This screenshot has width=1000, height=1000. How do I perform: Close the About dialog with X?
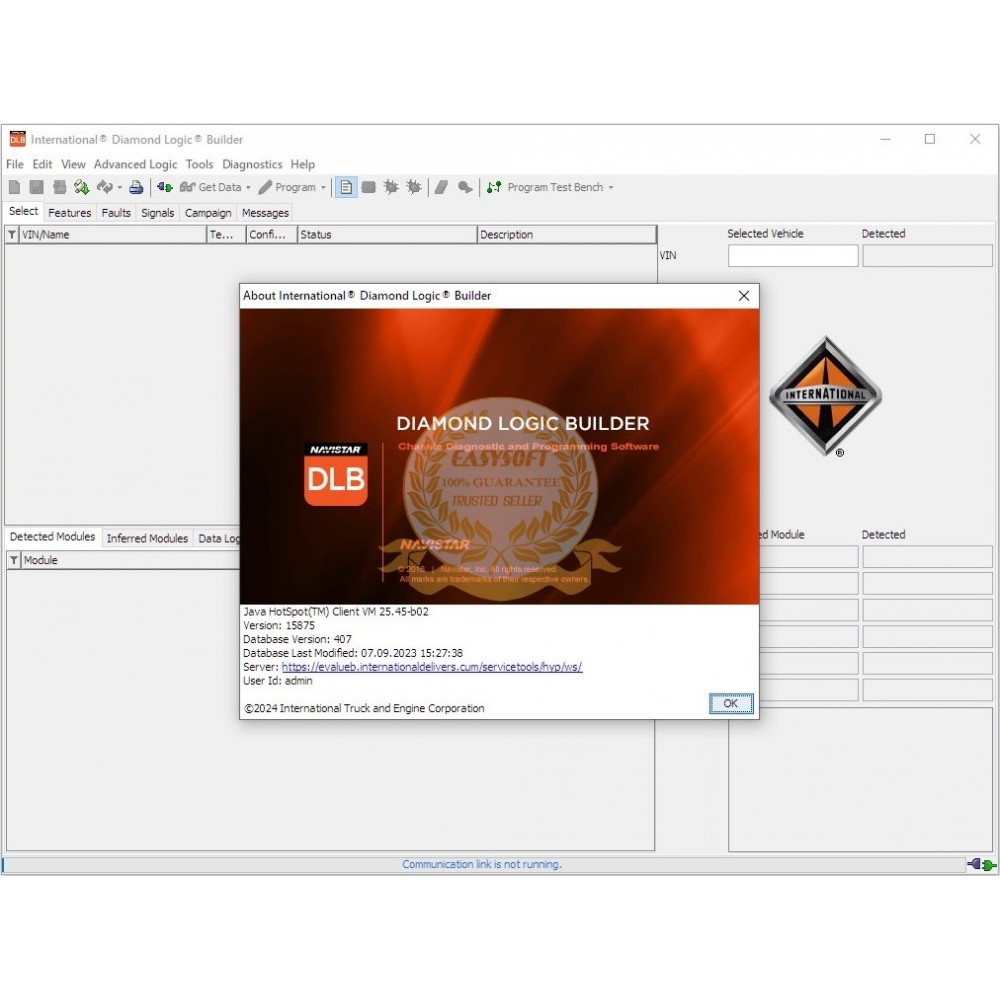pyautogui.click(x=744, y=296)
